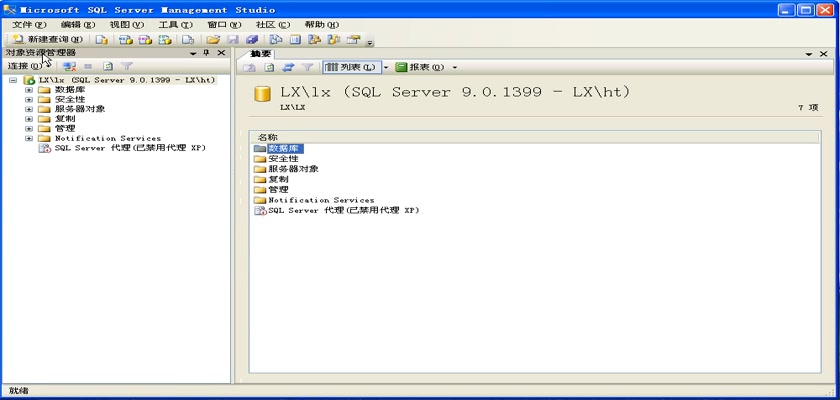The height and width of the screenshot is (400, 840).
Task: Show the Registered Servers window icon
Action: click(276, 39)
